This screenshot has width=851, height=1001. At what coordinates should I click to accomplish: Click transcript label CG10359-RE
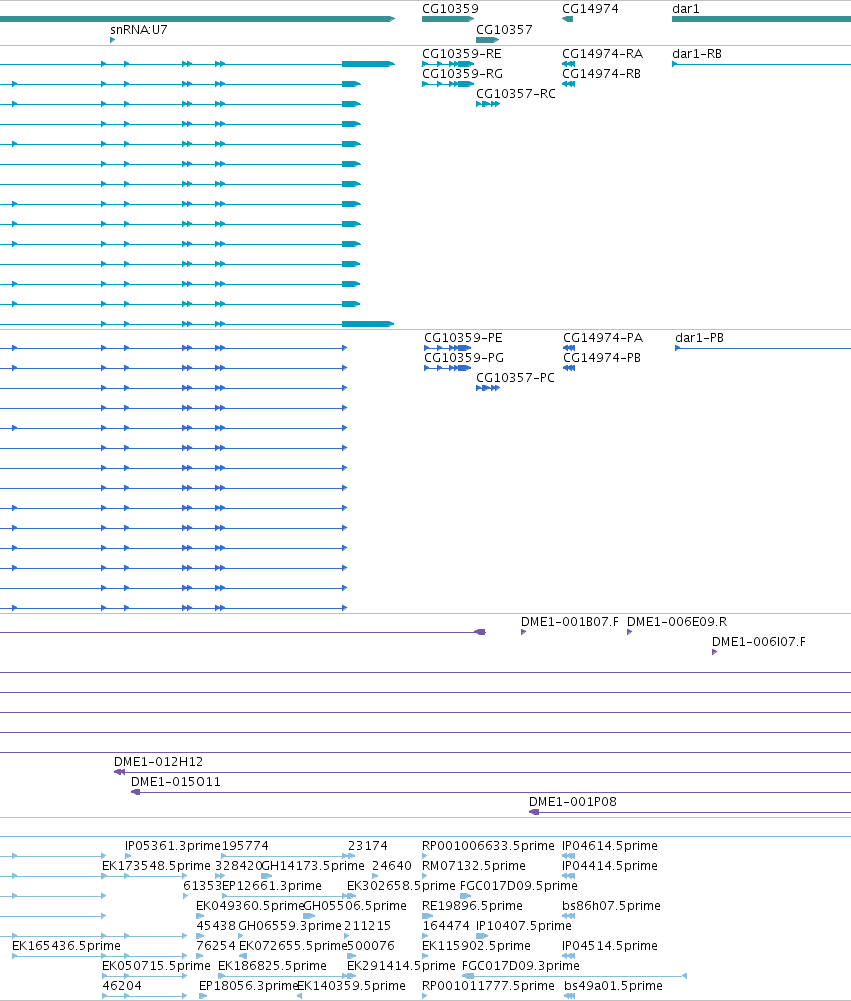[462, 54]
